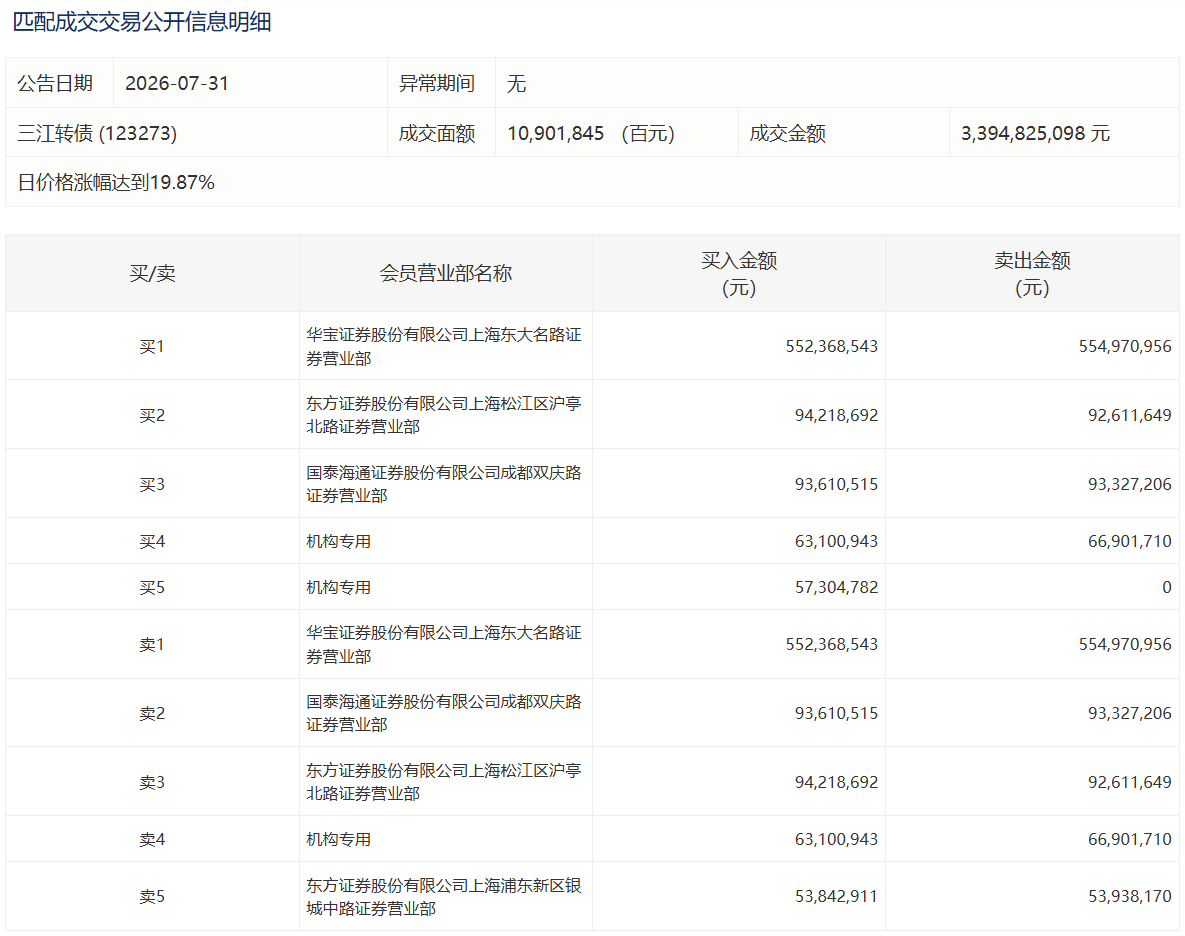Select the 异常期间 label
1185x936 pixels.
tap(437, 83)
